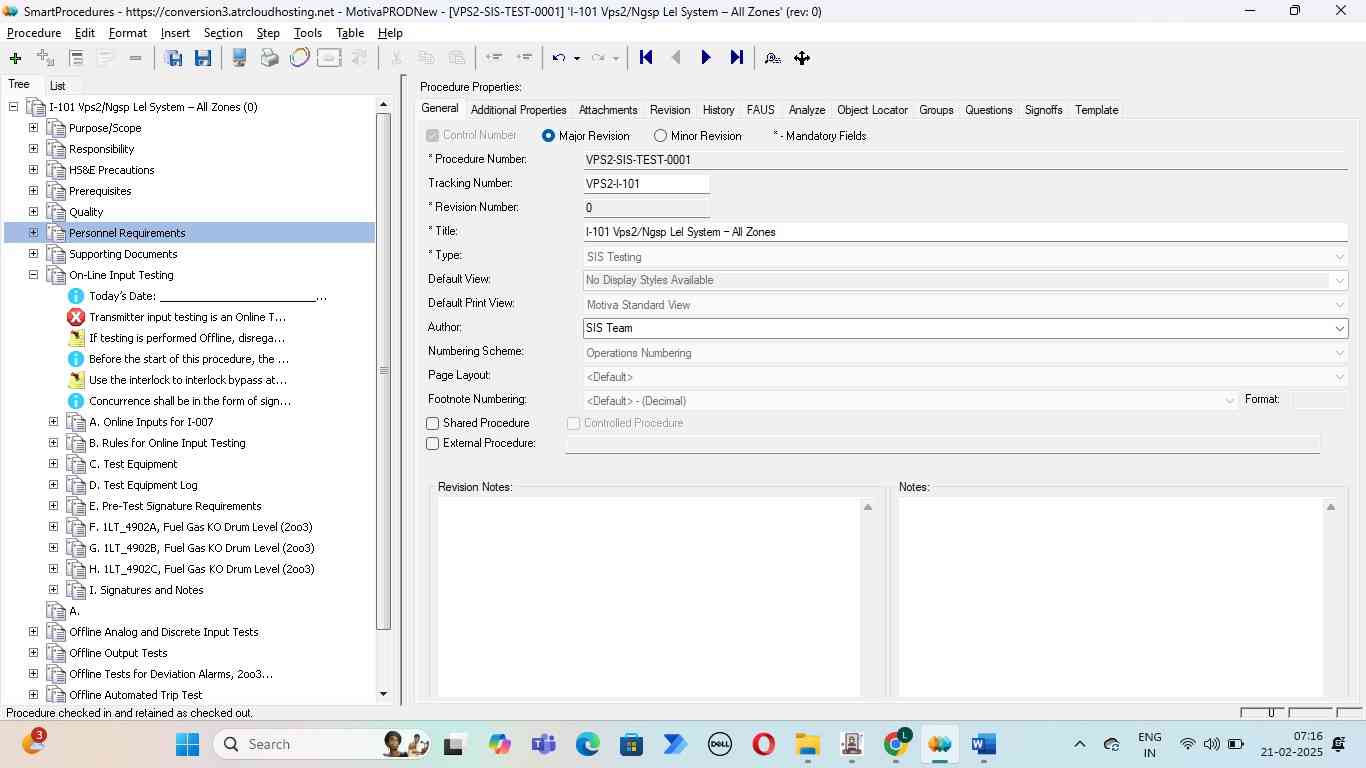Expand D. Test Equipment Log node
Image resolution: width=1366 pixels, height=768 pixels.
(53, 485)
